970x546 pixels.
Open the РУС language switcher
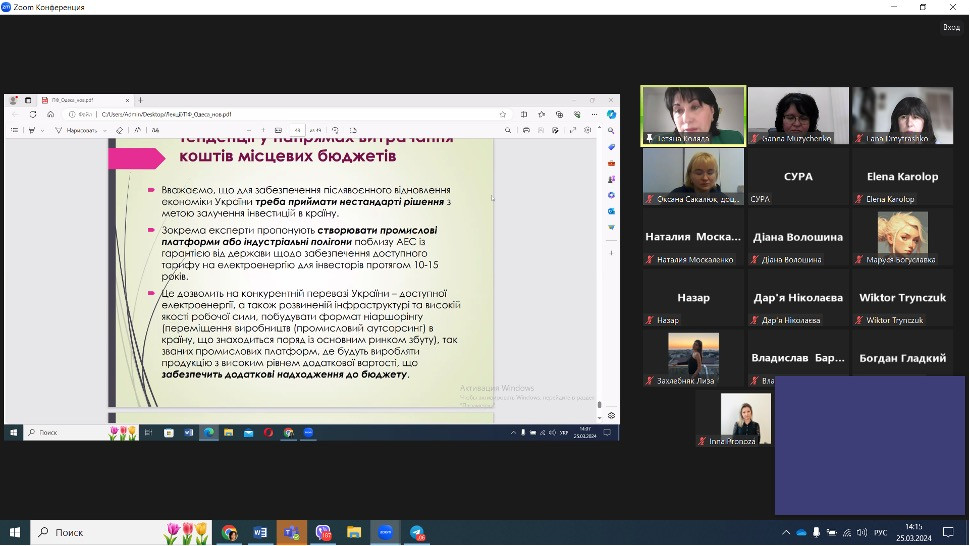[880, 532]
